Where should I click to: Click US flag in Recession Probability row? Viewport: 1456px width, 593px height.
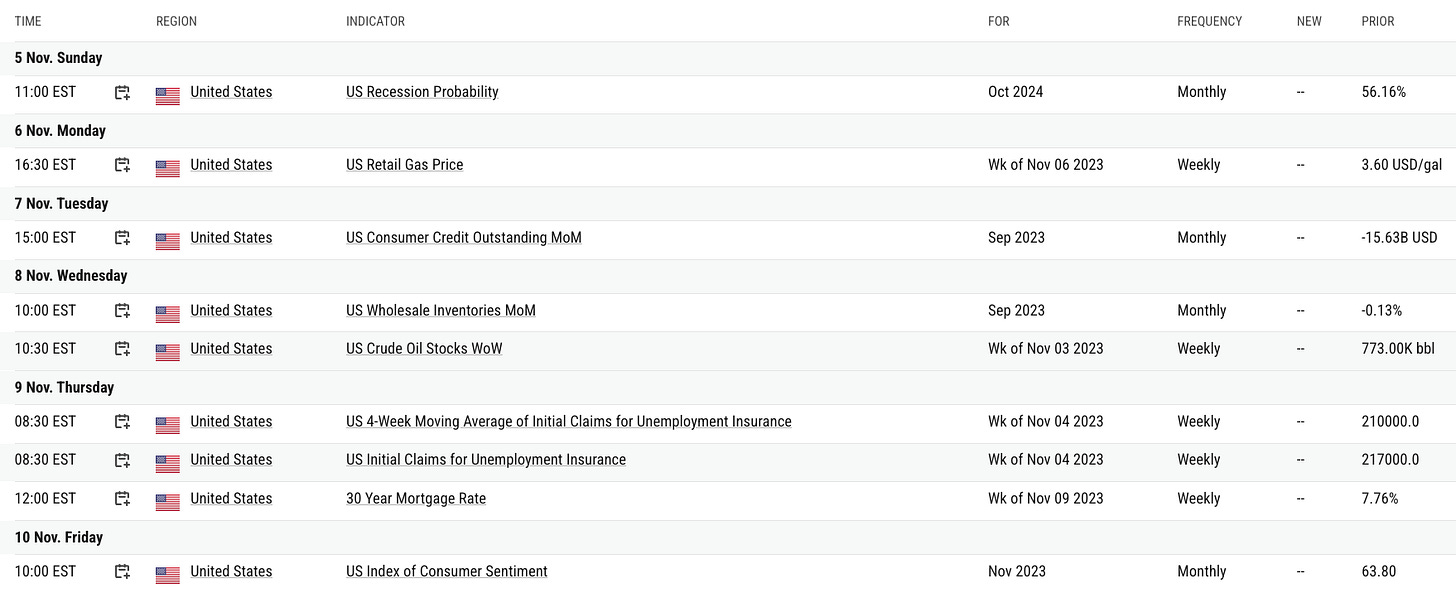(168, 96)
